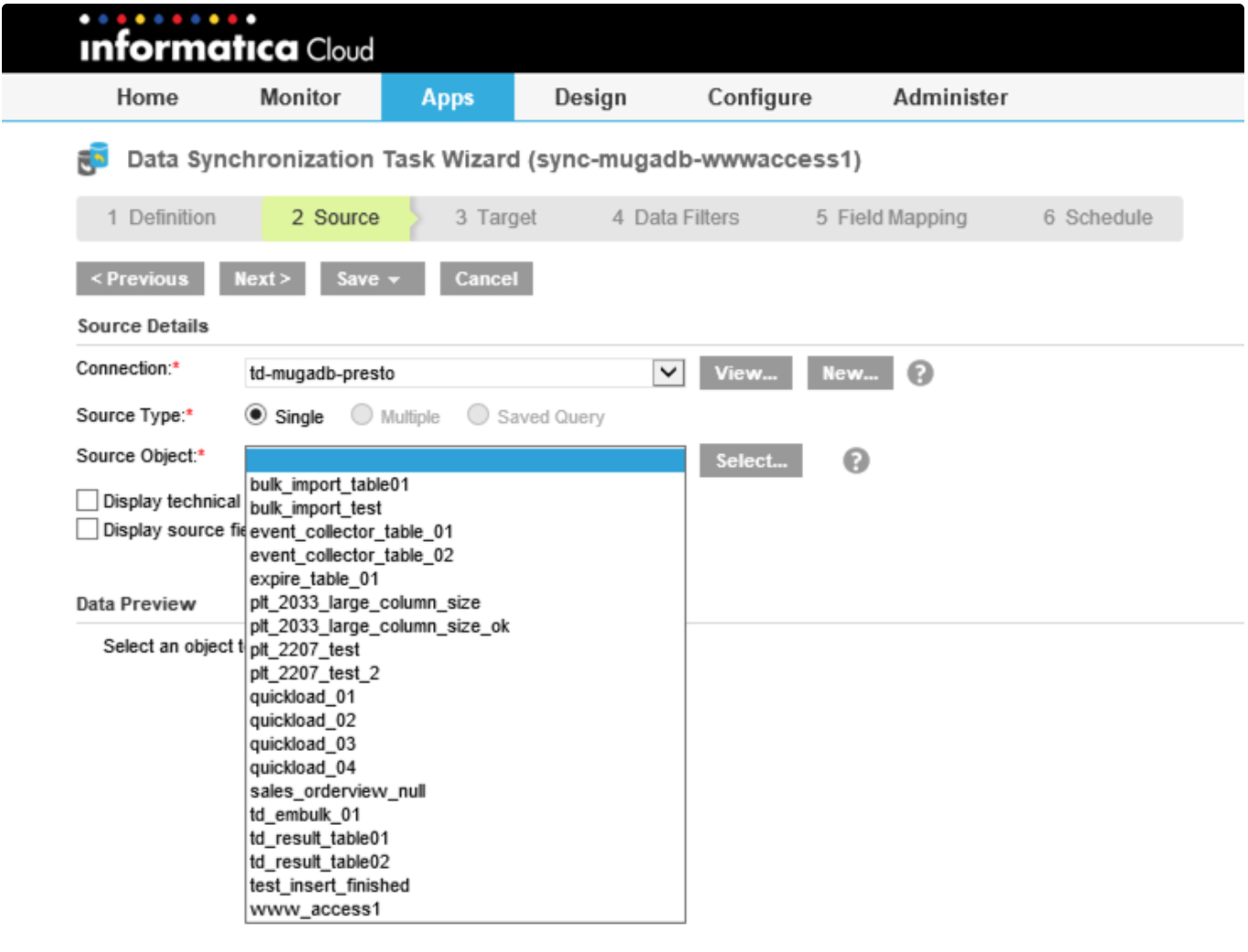Expand the Connection dropdown arrow
The height and width of the screenshot is (952, 1248).
pos(669,373)
